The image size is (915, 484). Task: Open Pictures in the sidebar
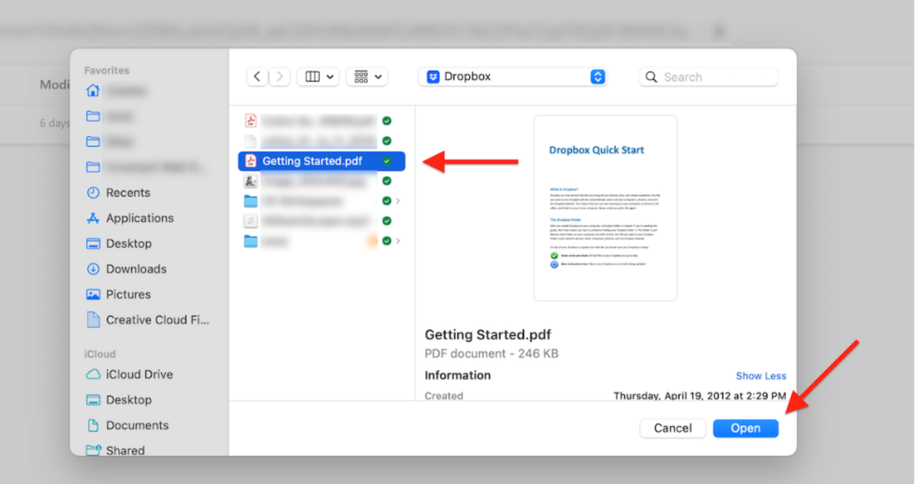click(118, 294)
